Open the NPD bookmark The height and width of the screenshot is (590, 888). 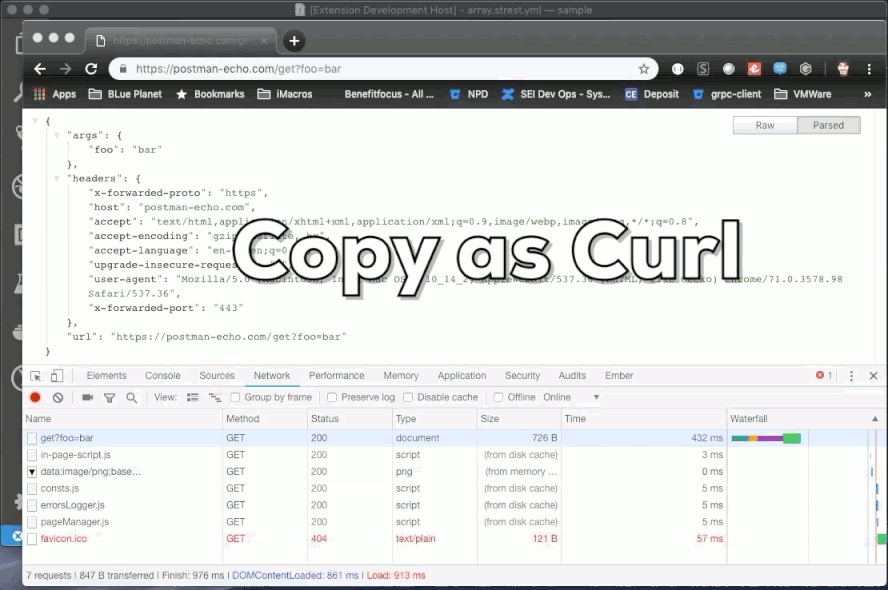tap(468, 94)
